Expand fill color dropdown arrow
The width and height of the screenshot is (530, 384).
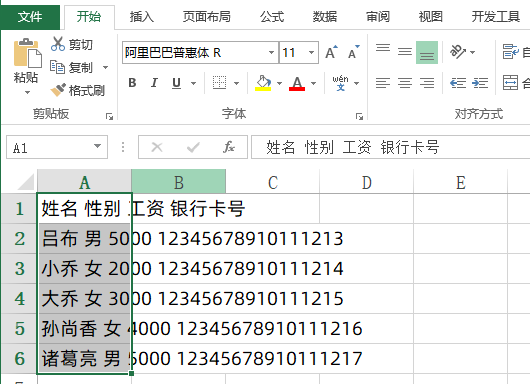click(x=279, y=83)
